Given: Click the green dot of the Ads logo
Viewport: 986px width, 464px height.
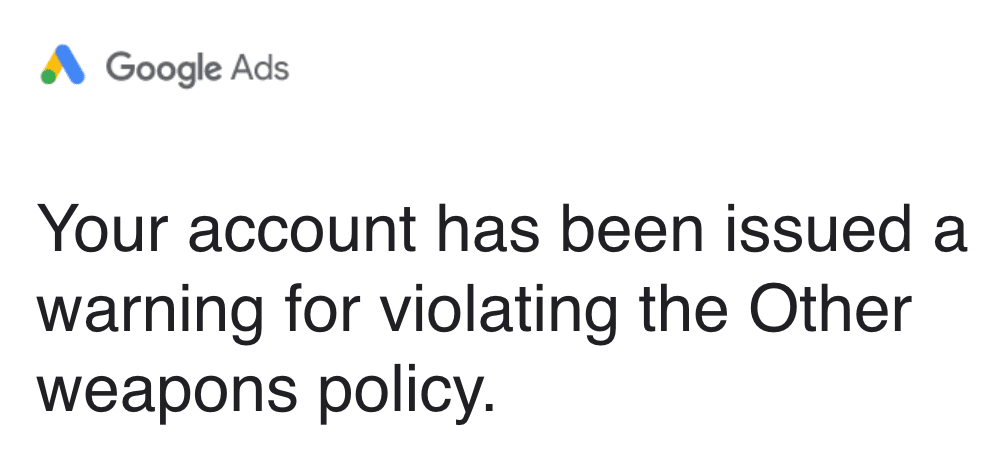Looking at the screenshot, I should click(49, 78).
